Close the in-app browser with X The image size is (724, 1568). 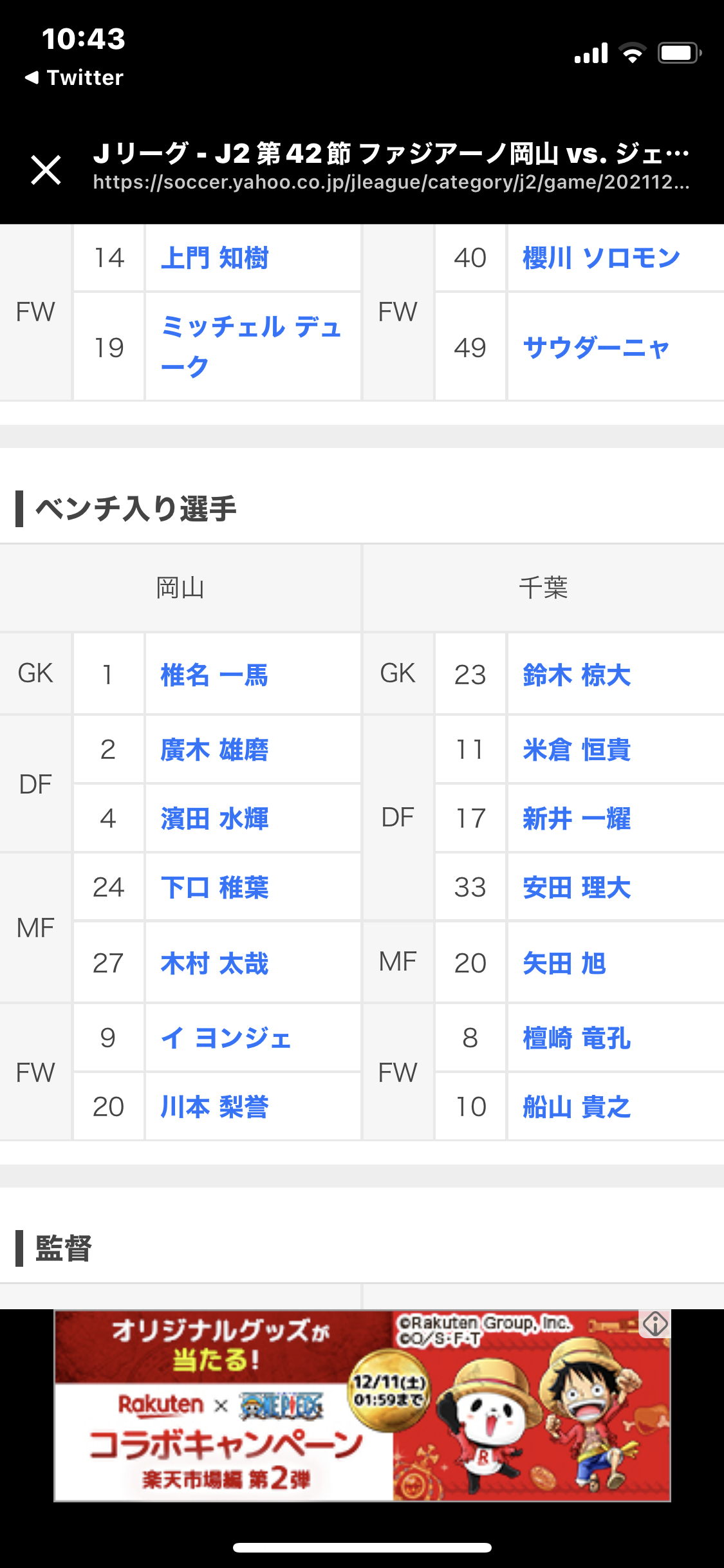[46, 170]
